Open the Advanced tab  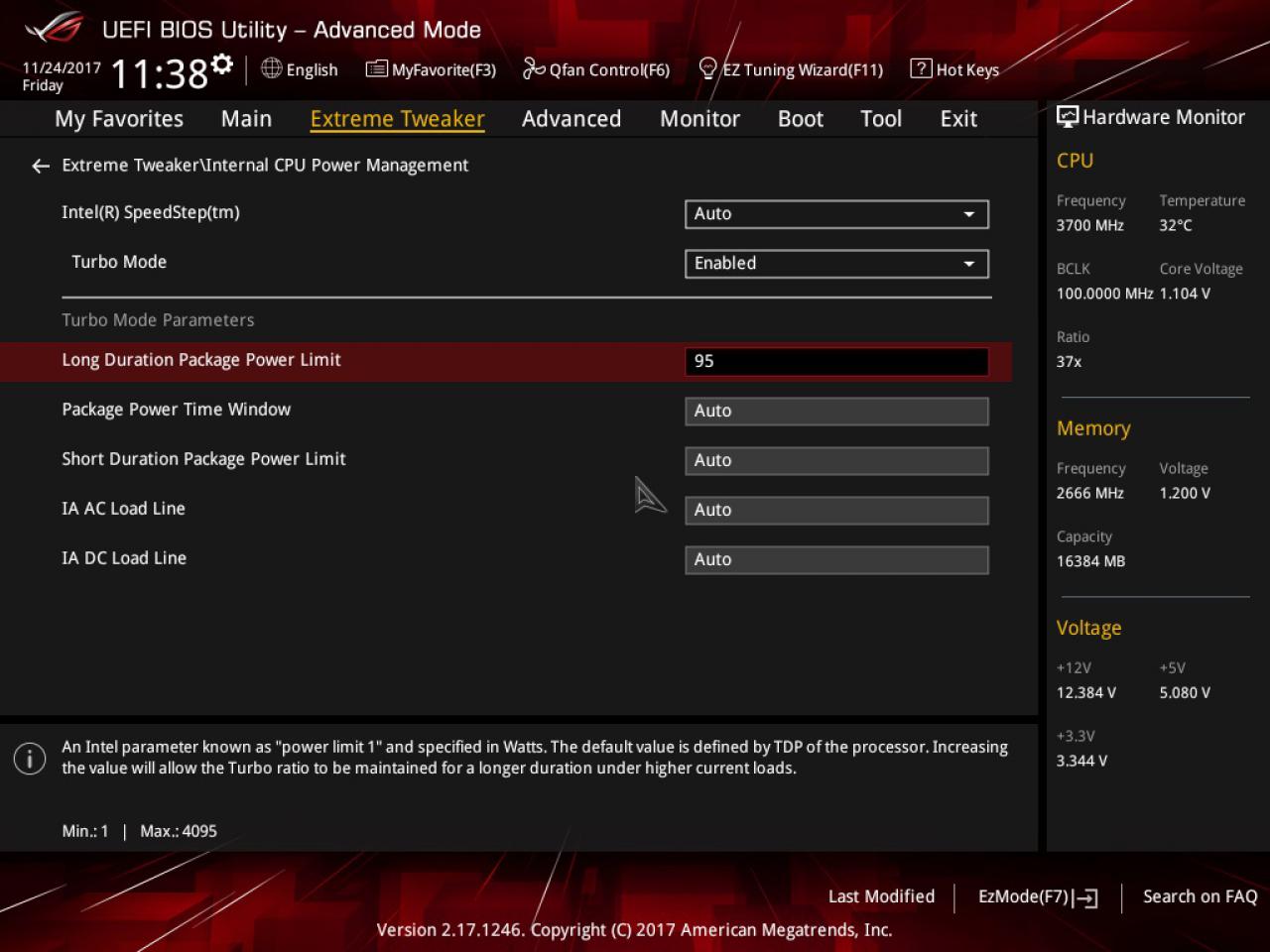(x=571, y=119)
